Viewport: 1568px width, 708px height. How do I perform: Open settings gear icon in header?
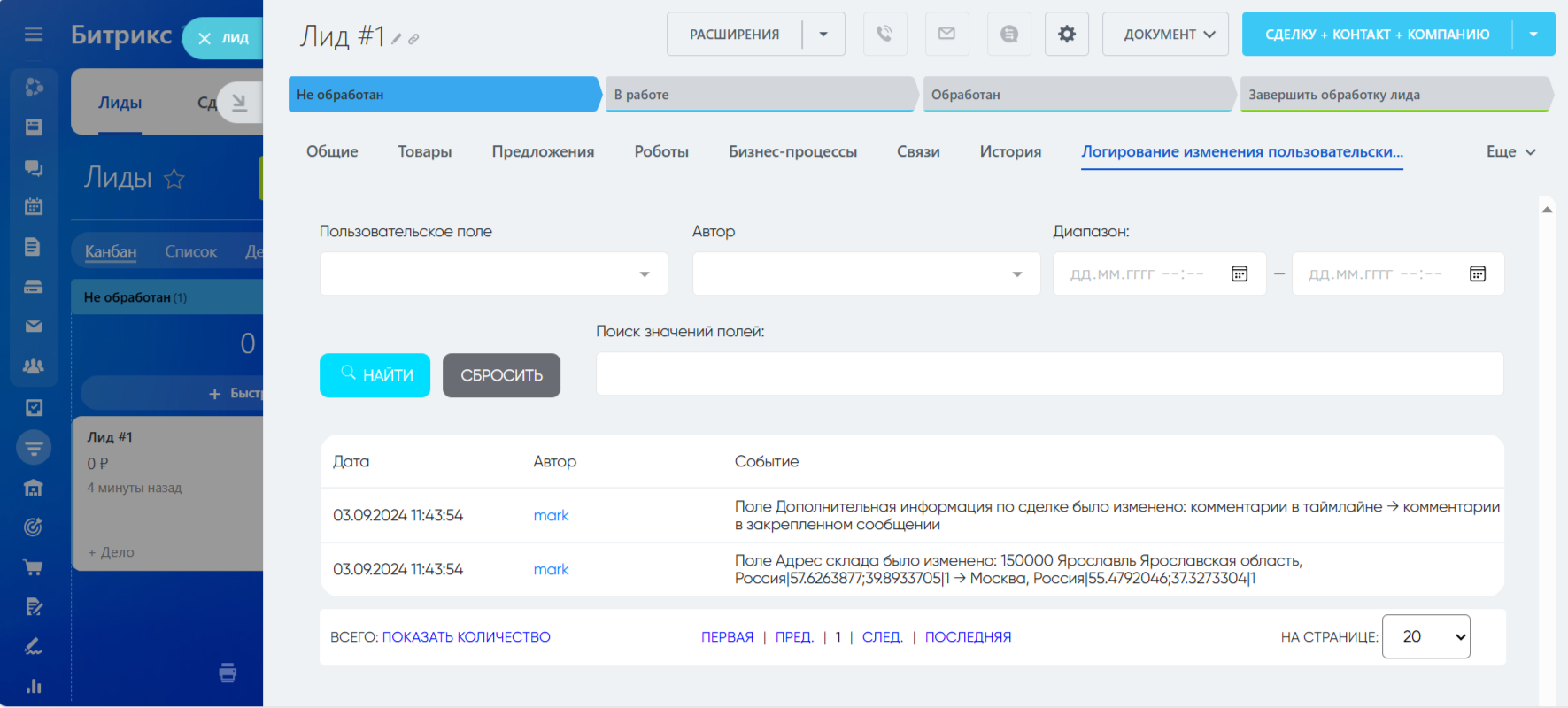click(1067, 34)
